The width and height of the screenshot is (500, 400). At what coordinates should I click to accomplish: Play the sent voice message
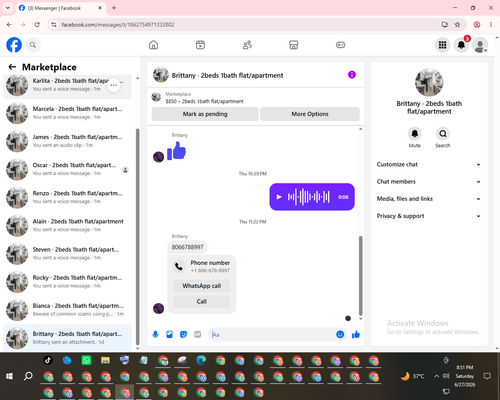(279, 197)
